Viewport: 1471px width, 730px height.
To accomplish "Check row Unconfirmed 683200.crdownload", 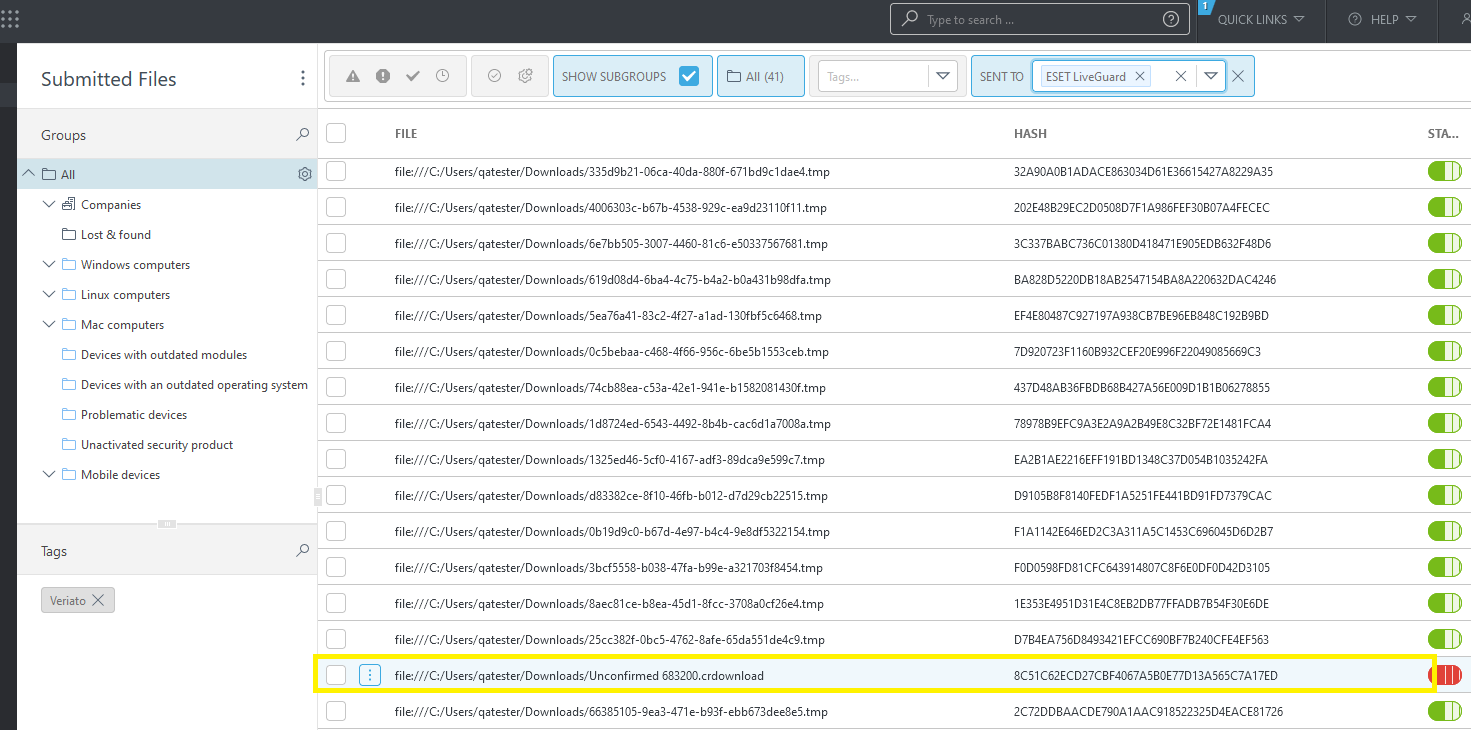I will [x=336, y=675].
